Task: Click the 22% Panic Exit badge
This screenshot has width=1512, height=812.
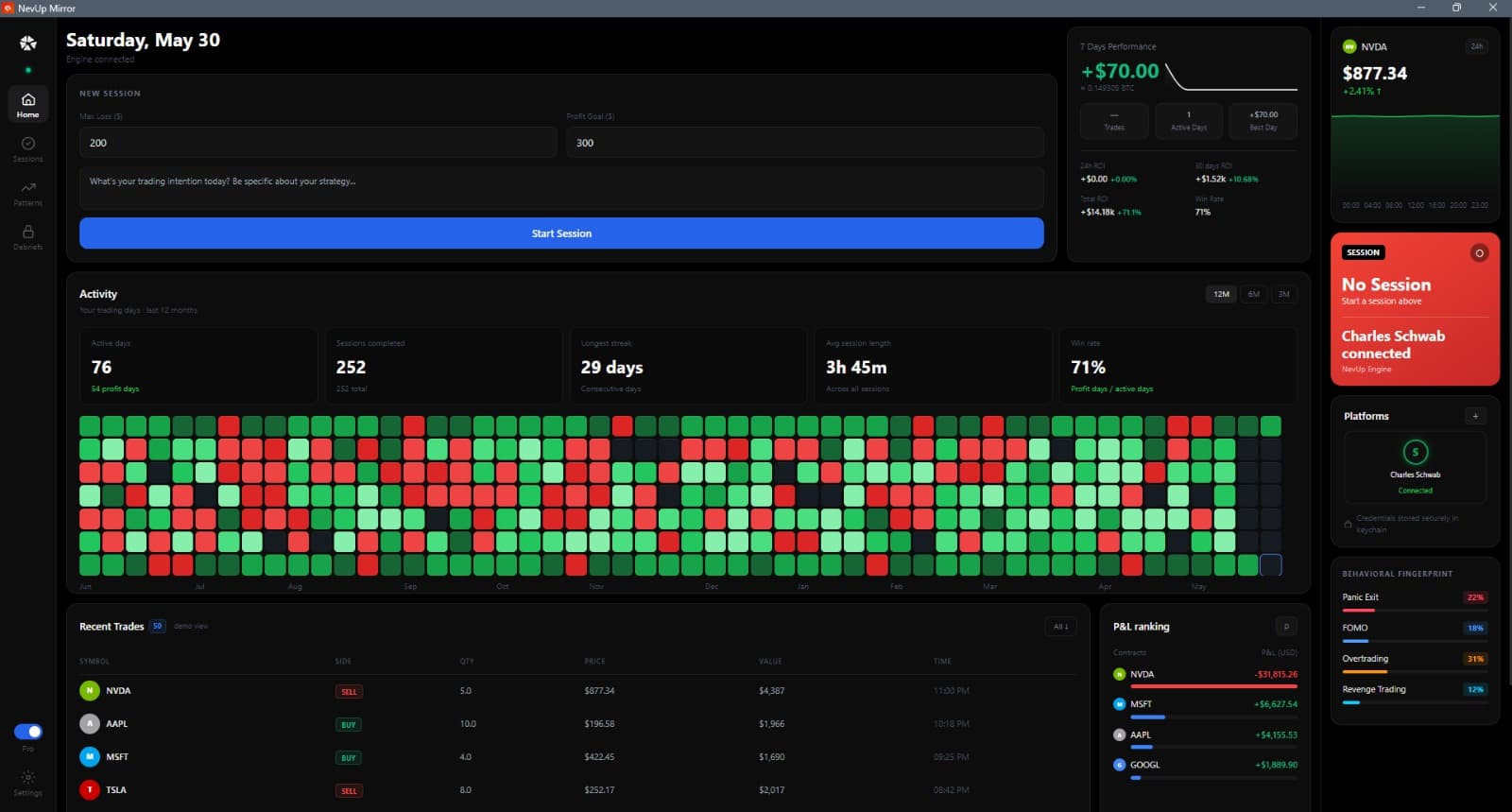Action: (x=1475, y=597)
